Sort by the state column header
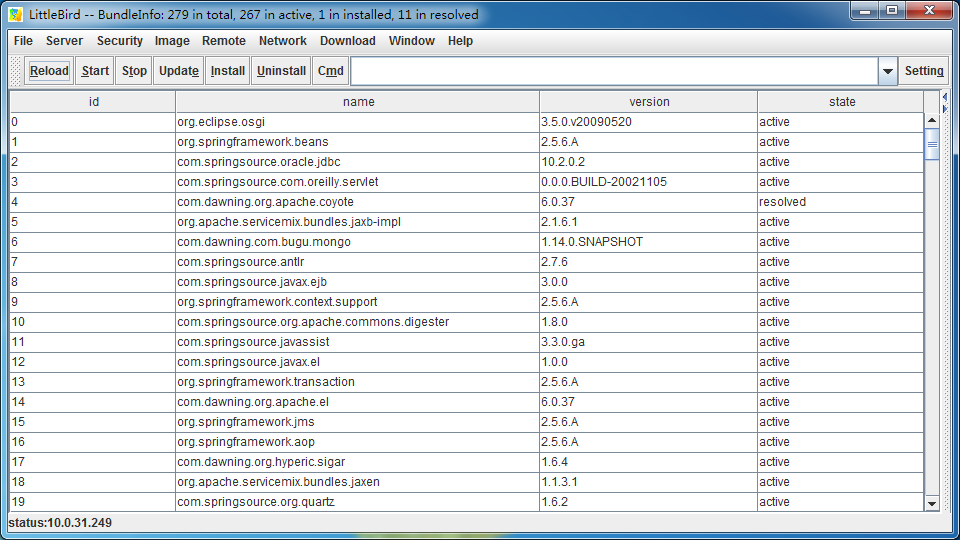 coord(841,102)
